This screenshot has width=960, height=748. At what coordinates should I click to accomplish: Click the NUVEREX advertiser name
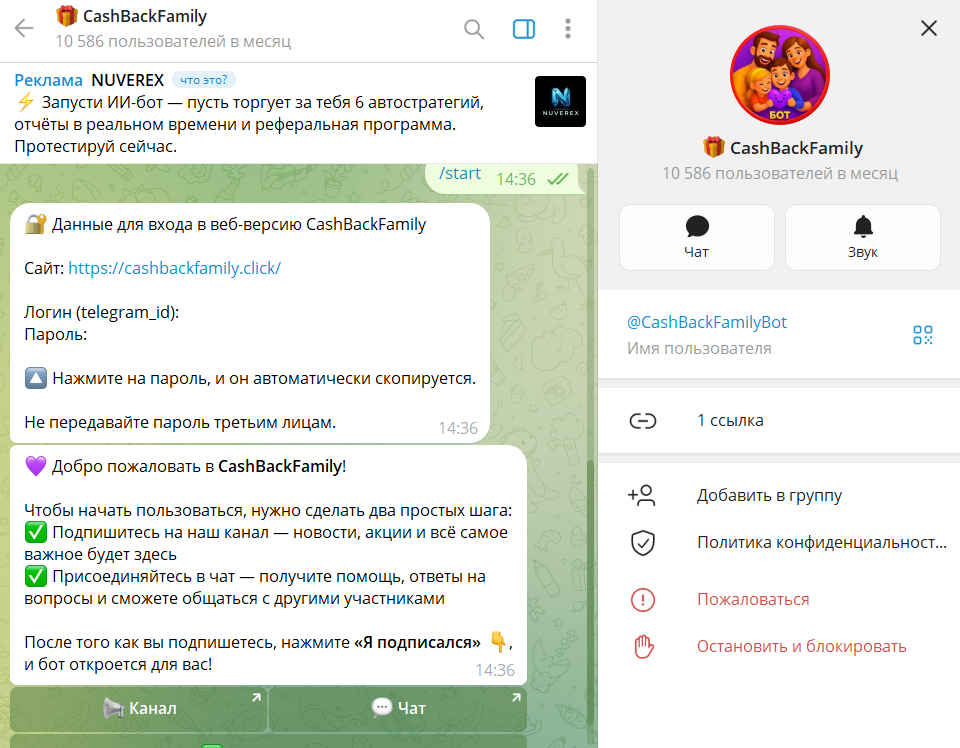pos(128,80)
